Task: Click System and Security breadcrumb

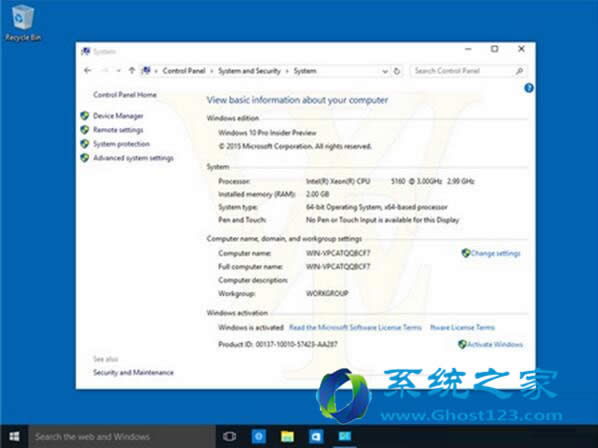Action: coord(249,71)
